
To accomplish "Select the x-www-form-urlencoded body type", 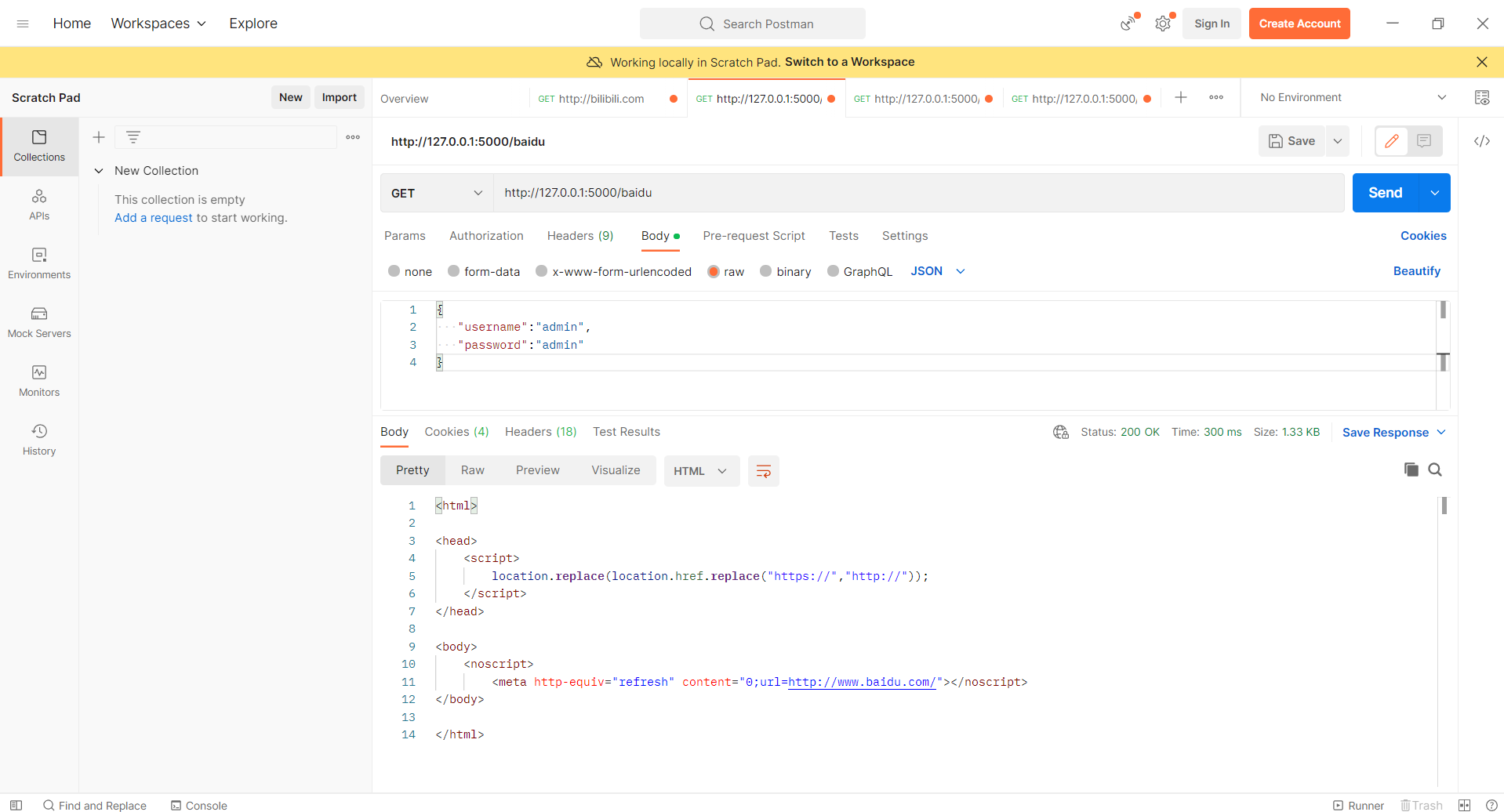I will (614, 271).
